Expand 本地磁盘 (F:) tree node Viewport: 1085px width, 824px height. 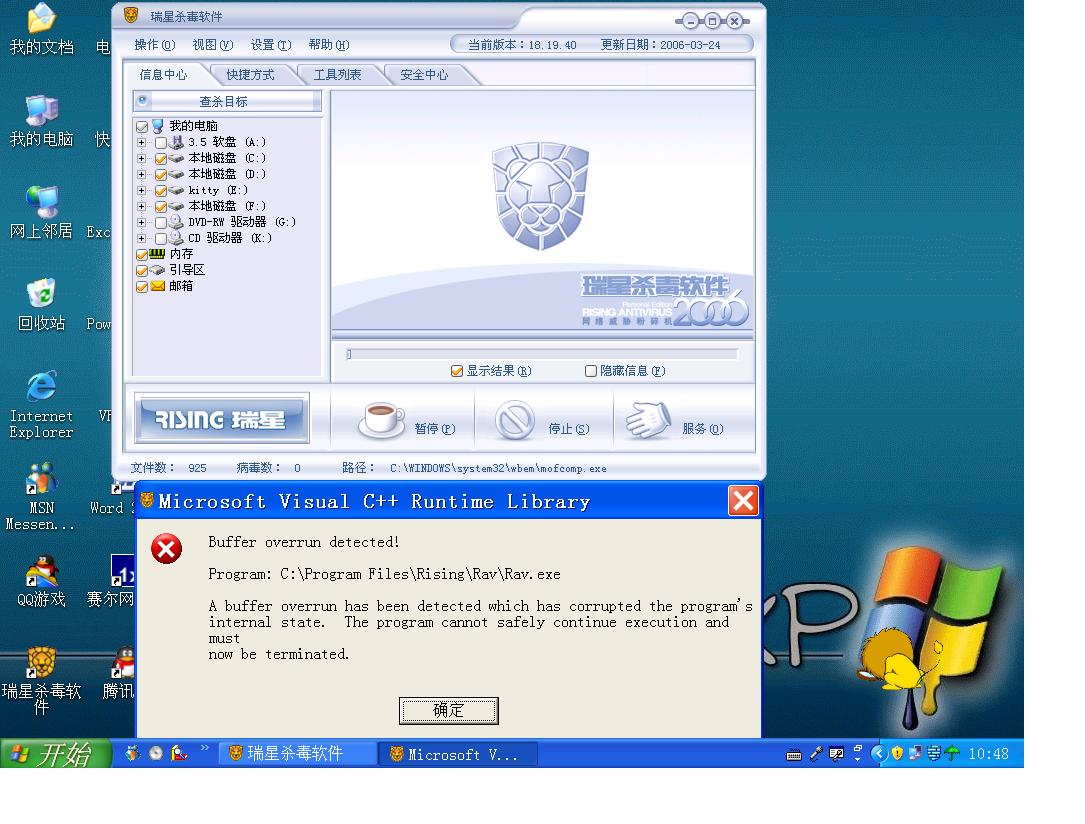point(141,206)
